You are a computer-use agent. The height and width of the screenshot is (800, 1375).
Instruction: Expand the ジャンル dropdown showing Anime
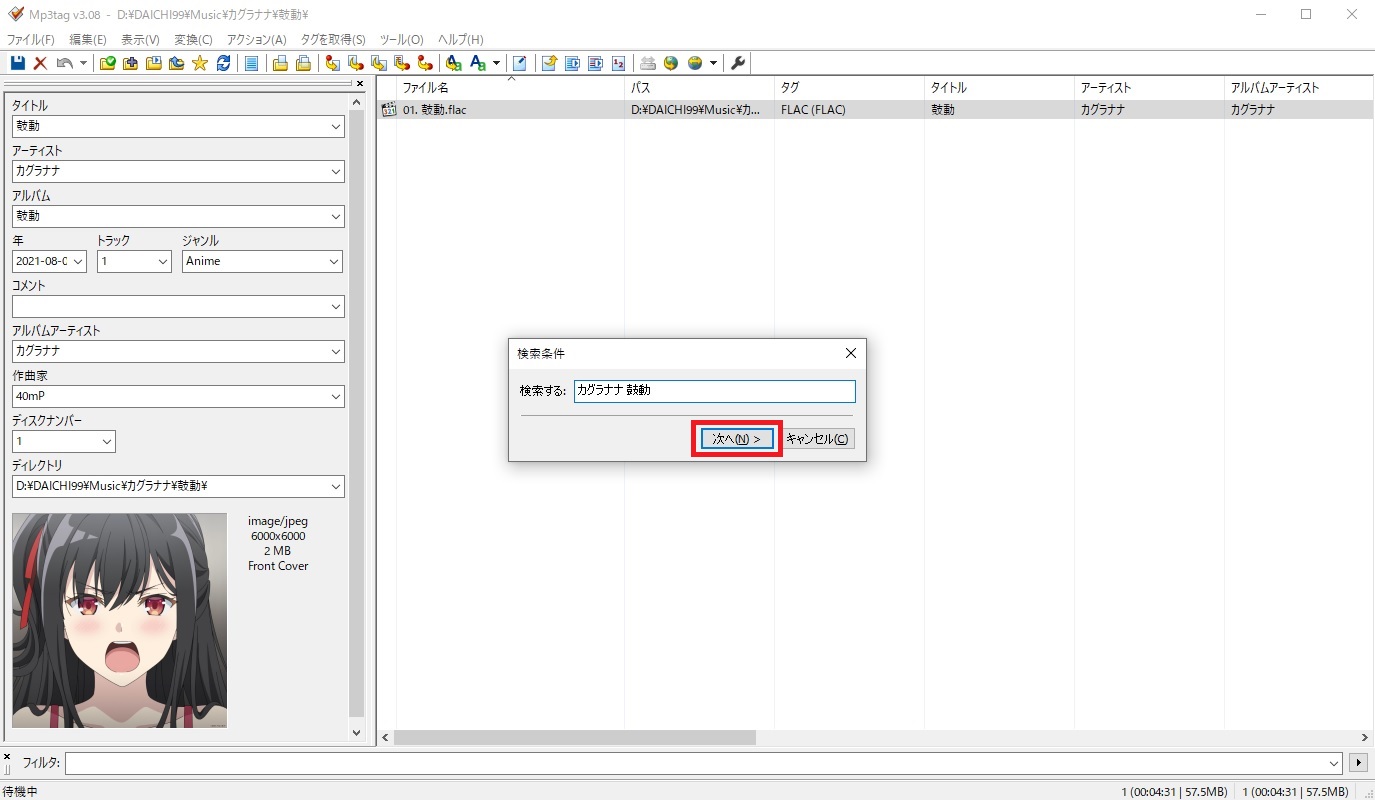pyautogui.click(x=334, y=261)
